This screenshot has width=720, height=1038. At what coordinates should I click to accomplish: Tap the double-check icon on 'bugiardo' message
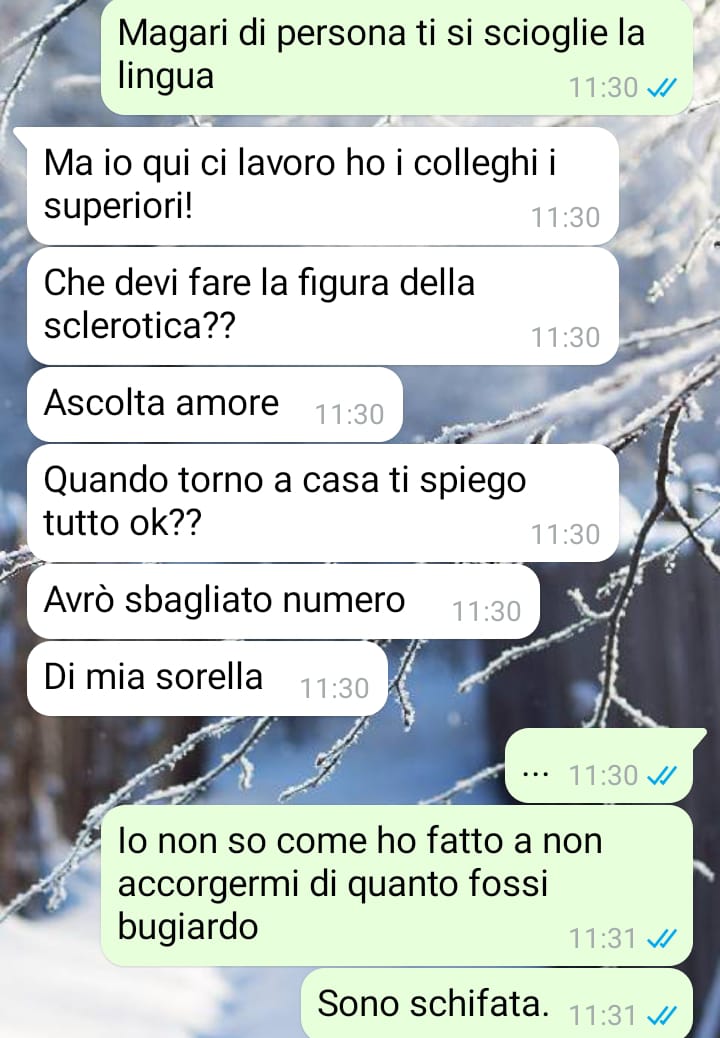(661, 938)
